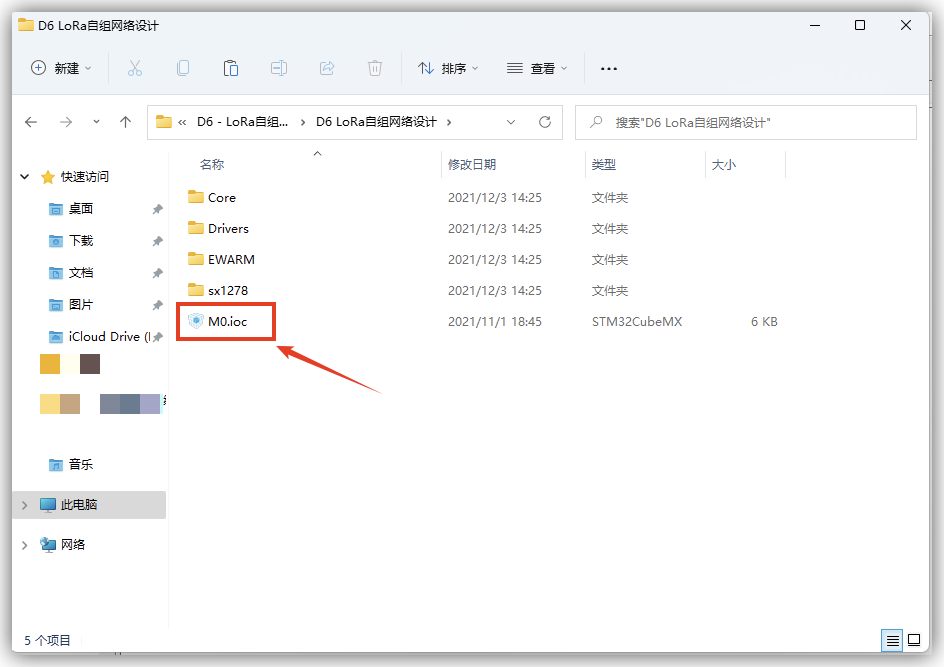Open the 查看 view menu

[x=537, y=69]
